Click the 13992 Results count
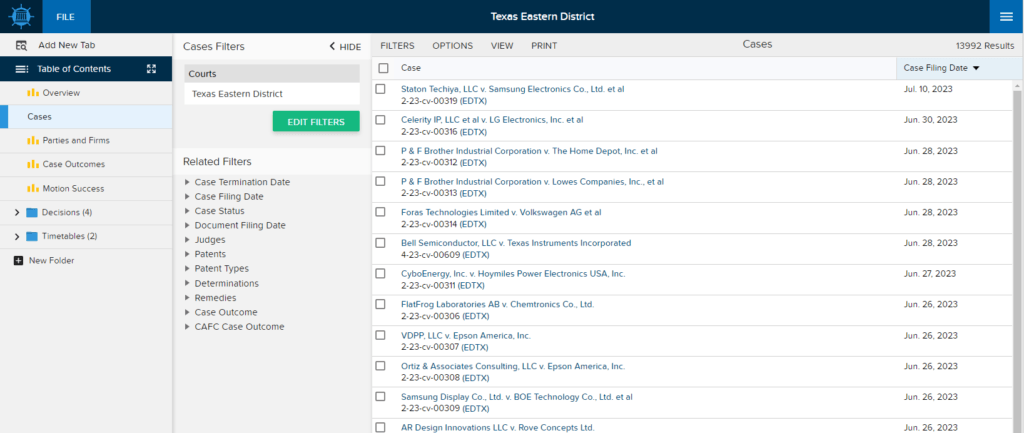The width and height of the screenshot is (1024, 433). 985,46
